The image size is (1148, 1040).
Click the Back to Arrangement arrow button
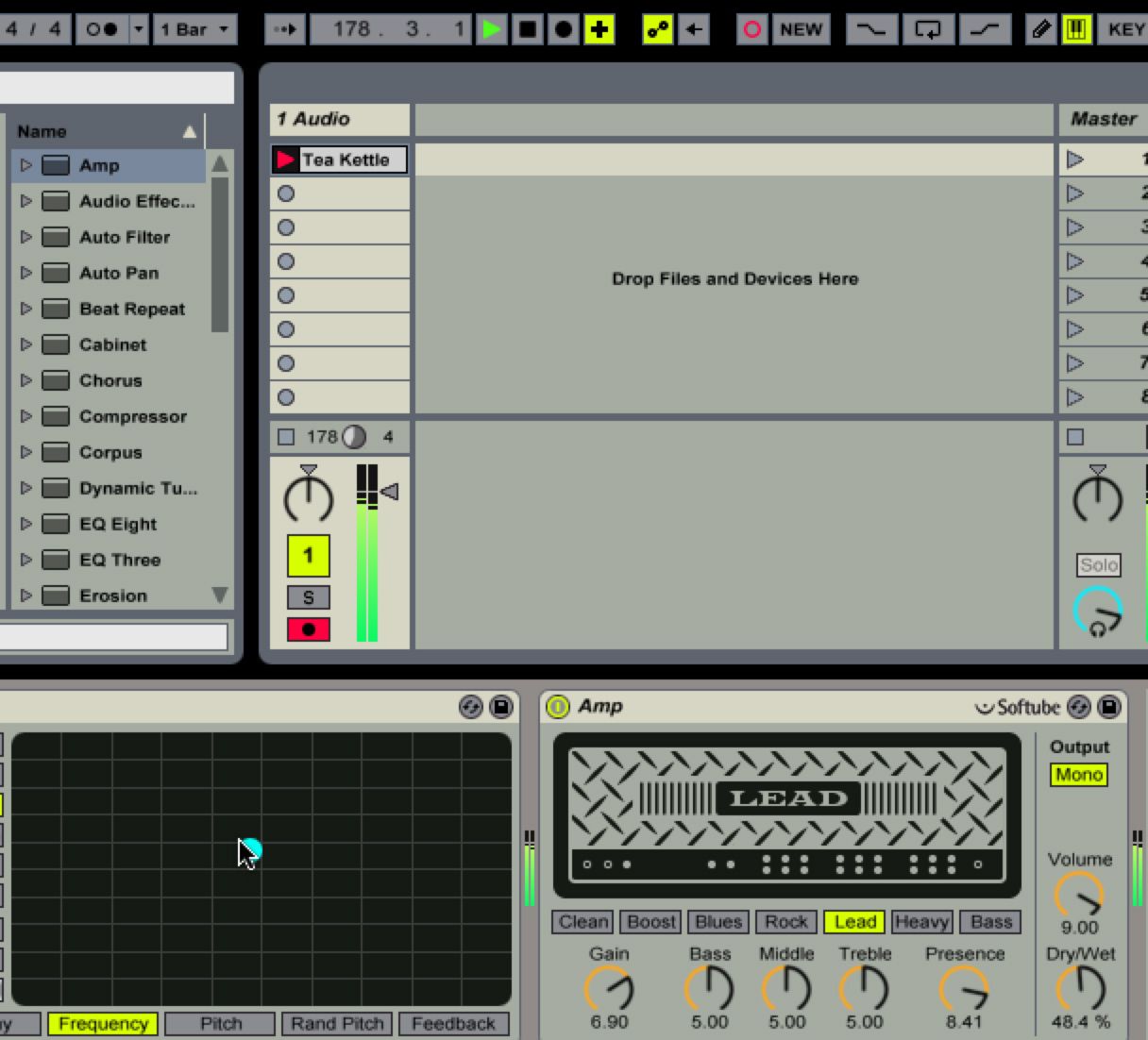(x=694, y=29)
